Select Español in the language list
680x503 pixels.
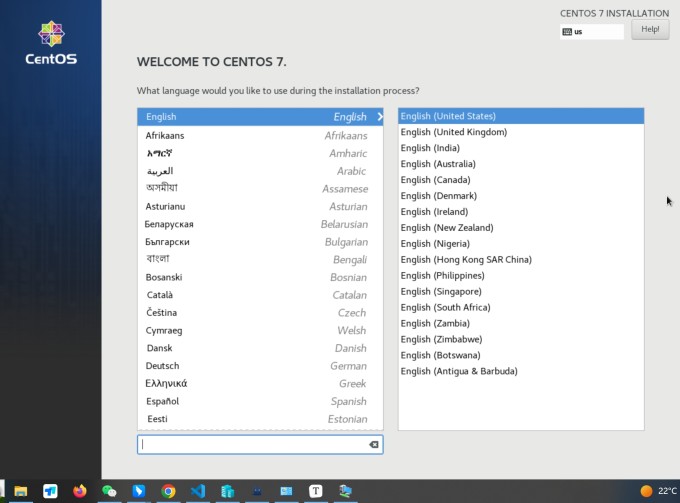[260, 402]
